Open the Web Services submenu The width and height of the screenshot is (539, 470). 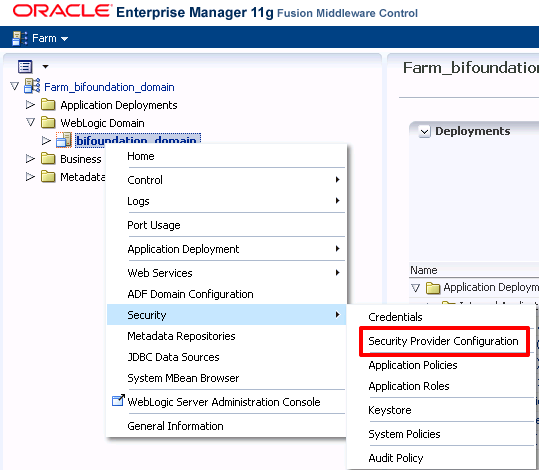pos(226,273)
